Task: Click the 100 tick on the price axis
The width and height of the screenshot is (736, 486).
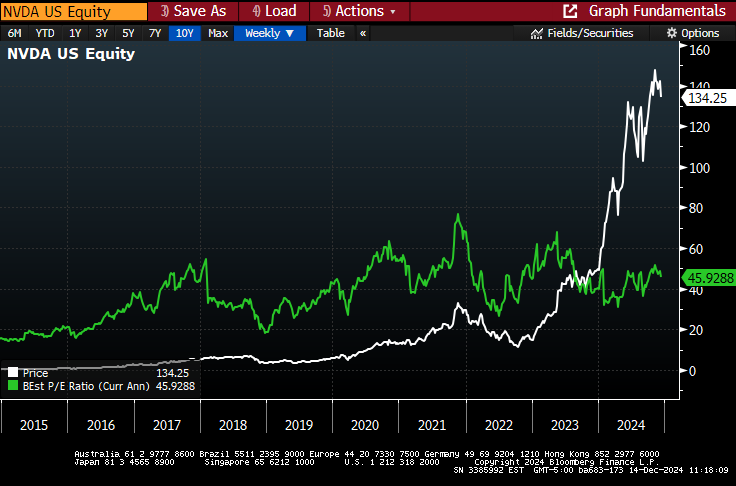Action: [699, 168]
